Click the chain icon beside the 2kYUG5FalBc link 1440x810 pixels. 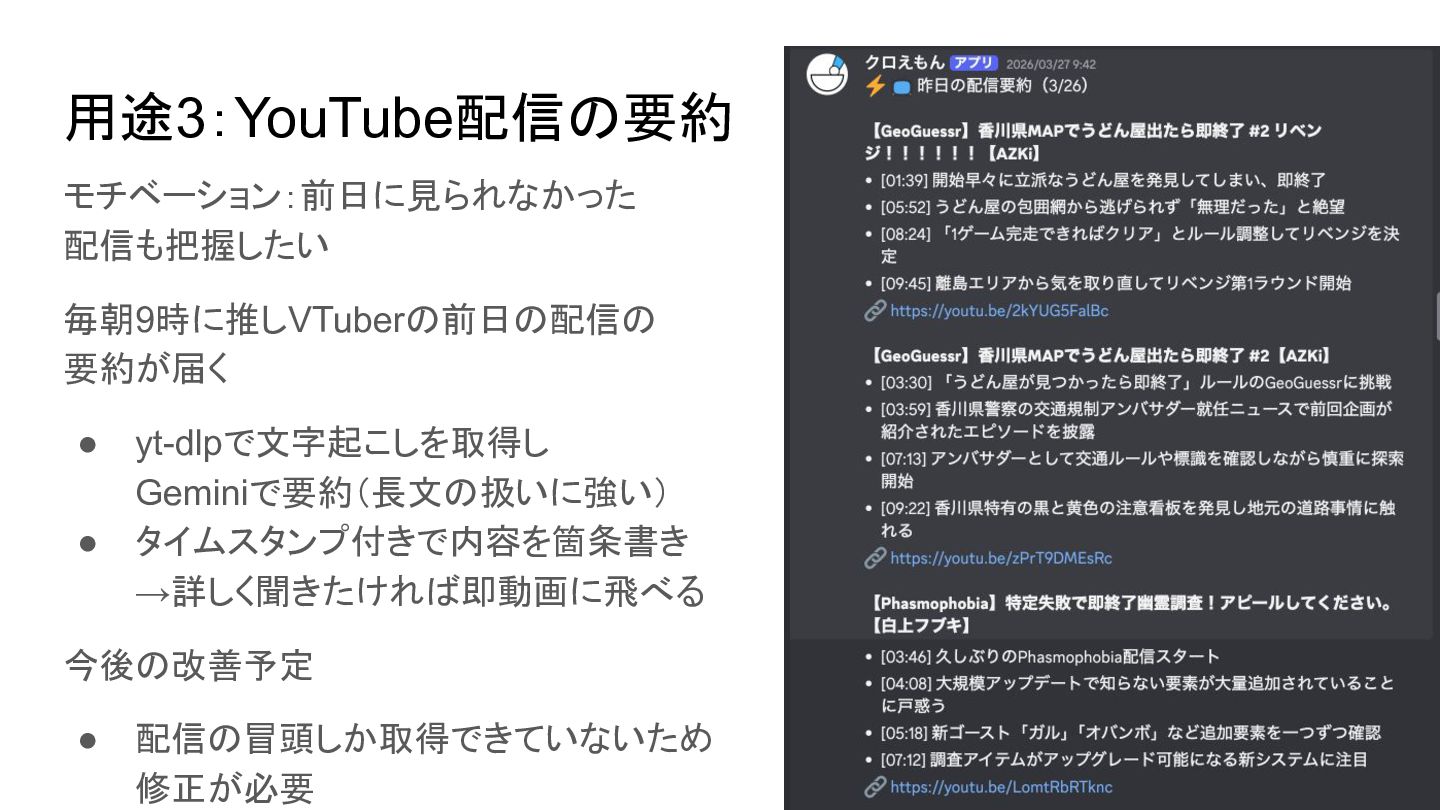pos(875,311)
